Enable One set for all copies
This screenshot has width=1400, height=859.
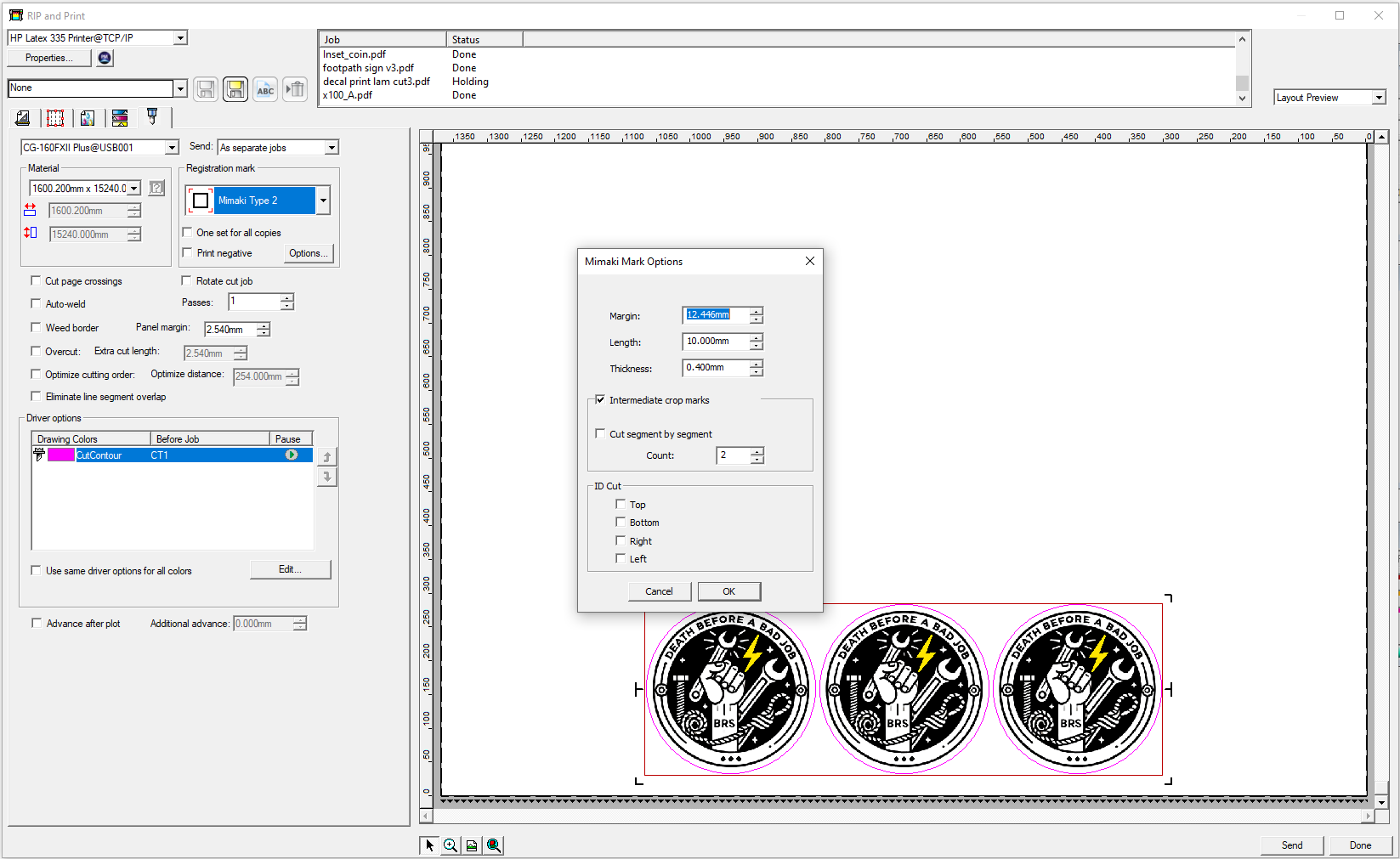tap(188, 232)
